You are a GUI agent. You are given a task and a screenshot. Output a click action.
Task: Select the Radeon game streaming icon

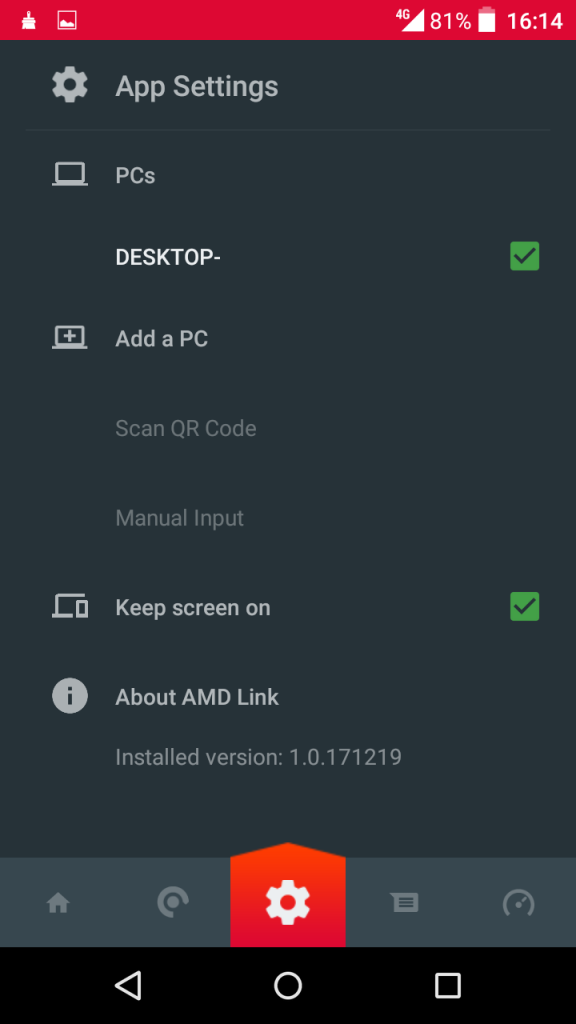tap(172, 902)
